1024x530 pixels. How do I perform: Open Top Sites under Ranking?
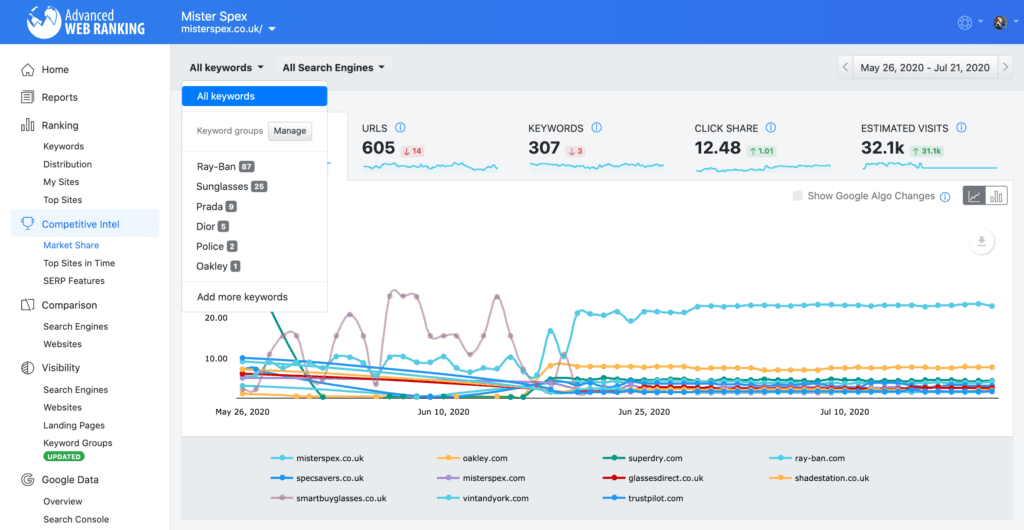pos(63,200)
